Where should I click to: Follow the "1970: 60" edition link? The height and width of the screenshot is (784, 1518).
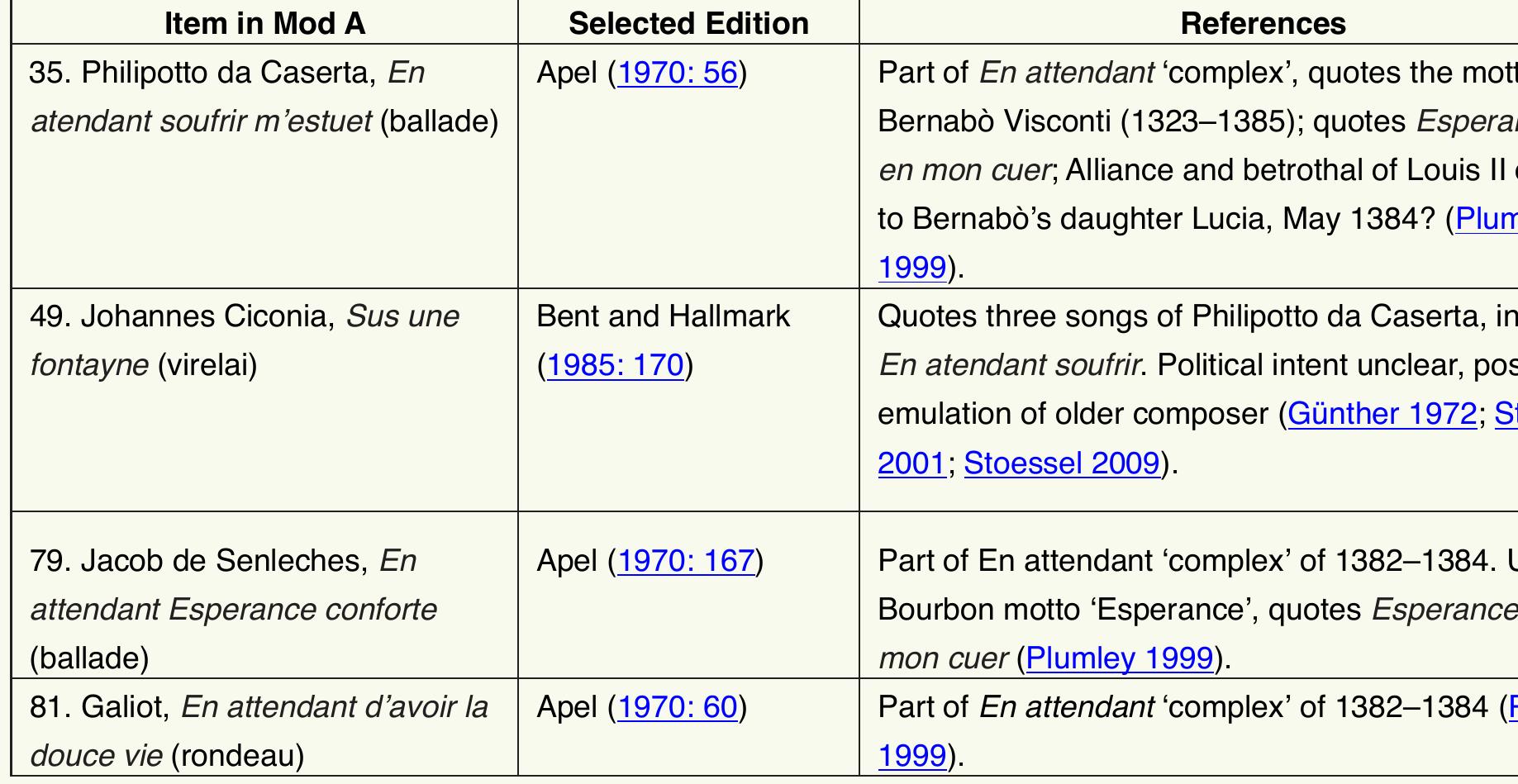click(677, 708)
